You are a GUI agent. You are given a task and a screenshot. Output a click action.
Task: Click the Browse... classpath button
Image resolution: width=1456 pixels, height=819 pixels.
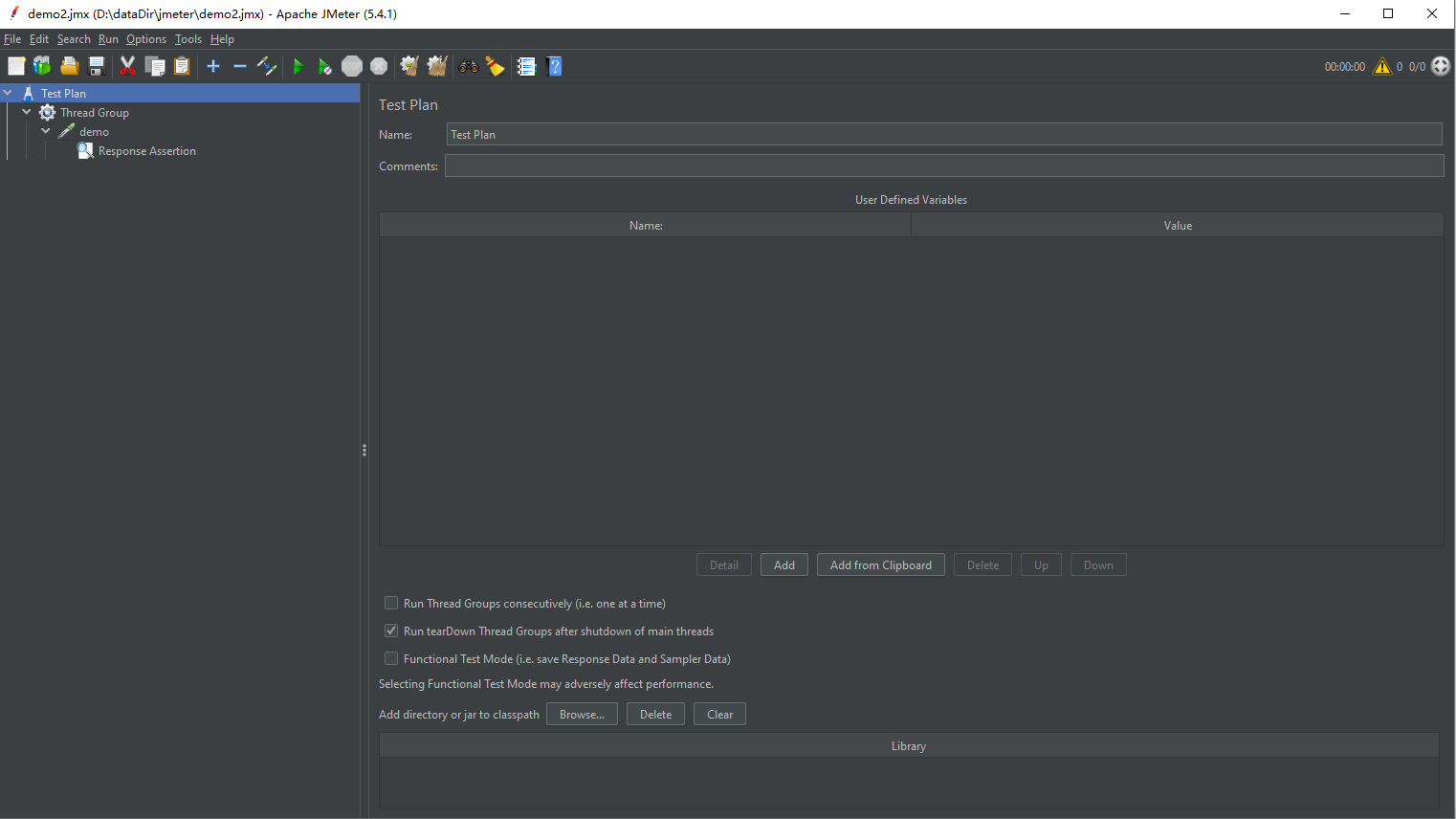click(x=582, y=714)
